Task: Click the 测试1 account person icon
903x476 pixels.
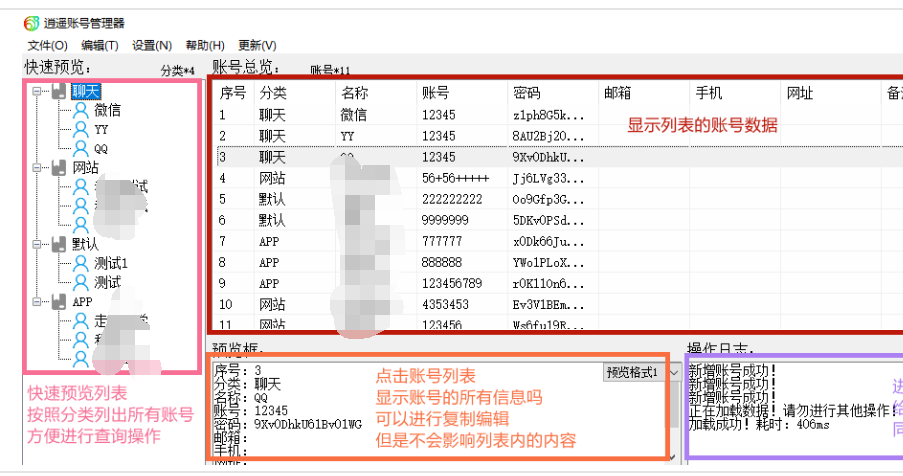Action: 80,263
